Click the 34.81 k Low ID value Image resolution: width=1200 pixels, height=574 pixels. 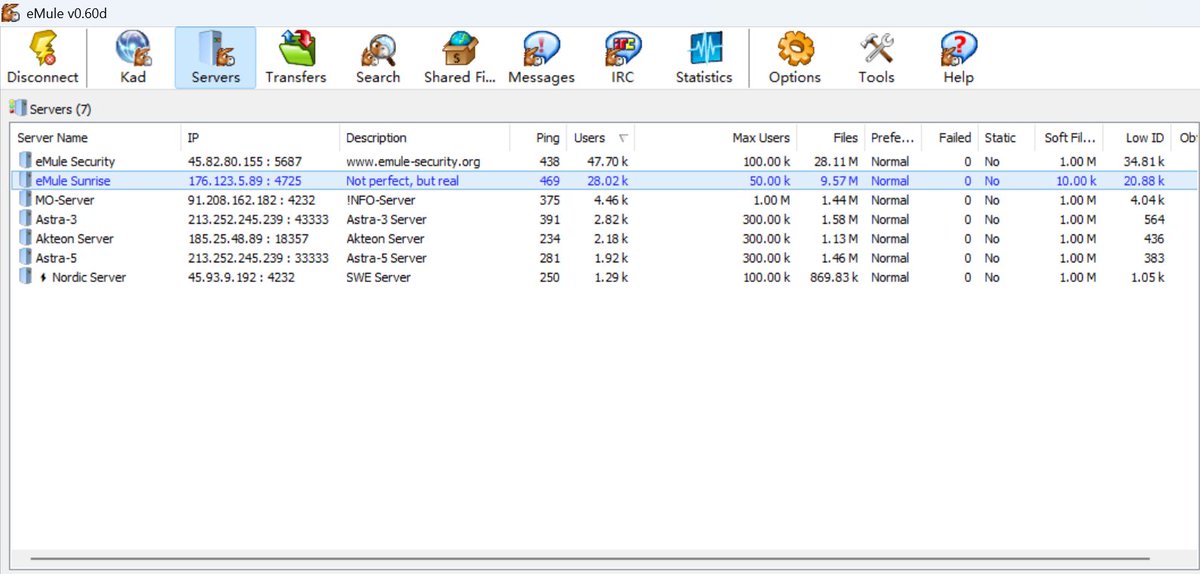(x=1144, y=161)
